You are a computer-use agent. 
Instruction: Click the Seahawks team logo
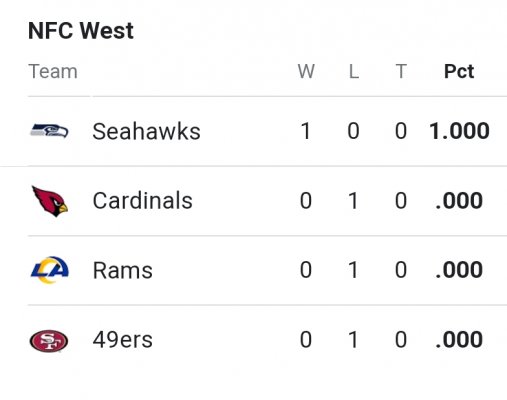(x=49, y=130)
